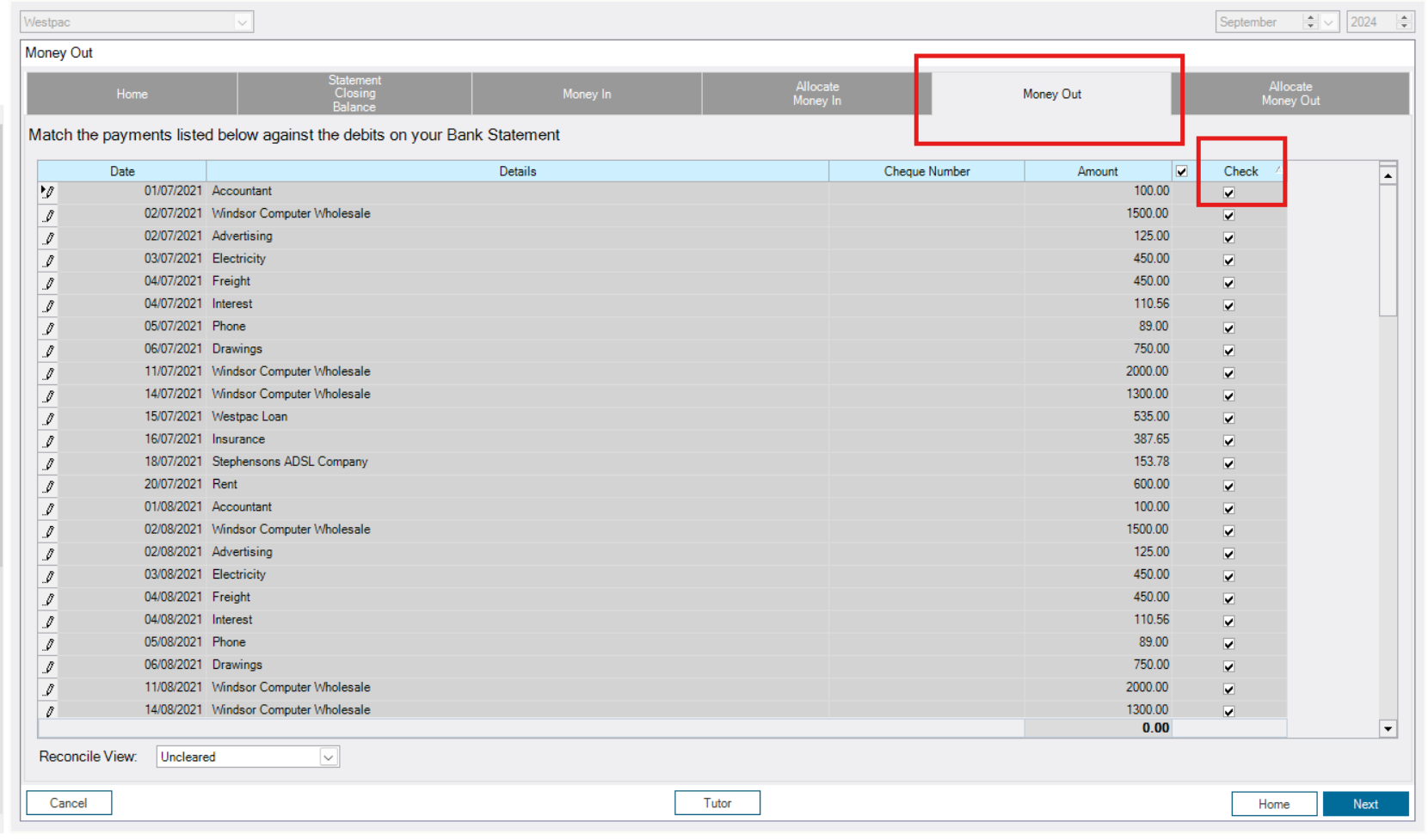Click the edit pencil beside 06/07/2021 Drawings
Image resolution: width=1428 pixels, height=840 pixels.
(x=49, y=350)
